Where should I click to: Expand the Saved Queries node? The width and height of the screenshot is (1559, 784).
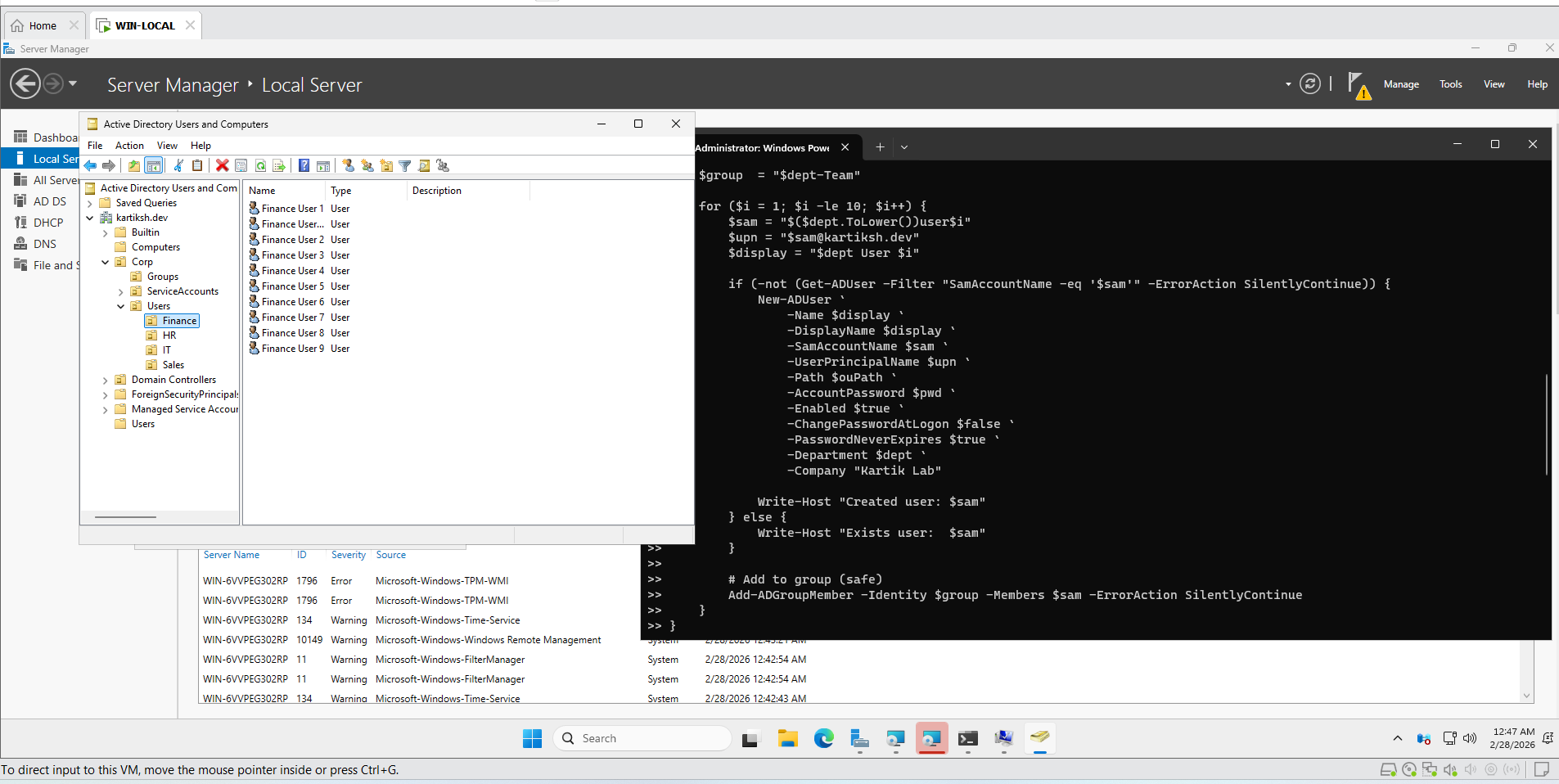point(90,204)
